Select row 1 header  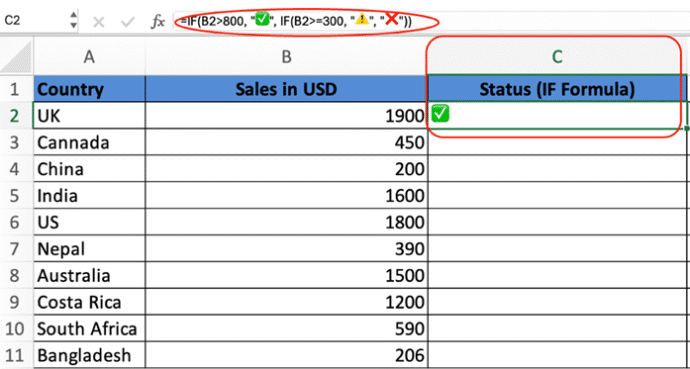pos(16,89)
